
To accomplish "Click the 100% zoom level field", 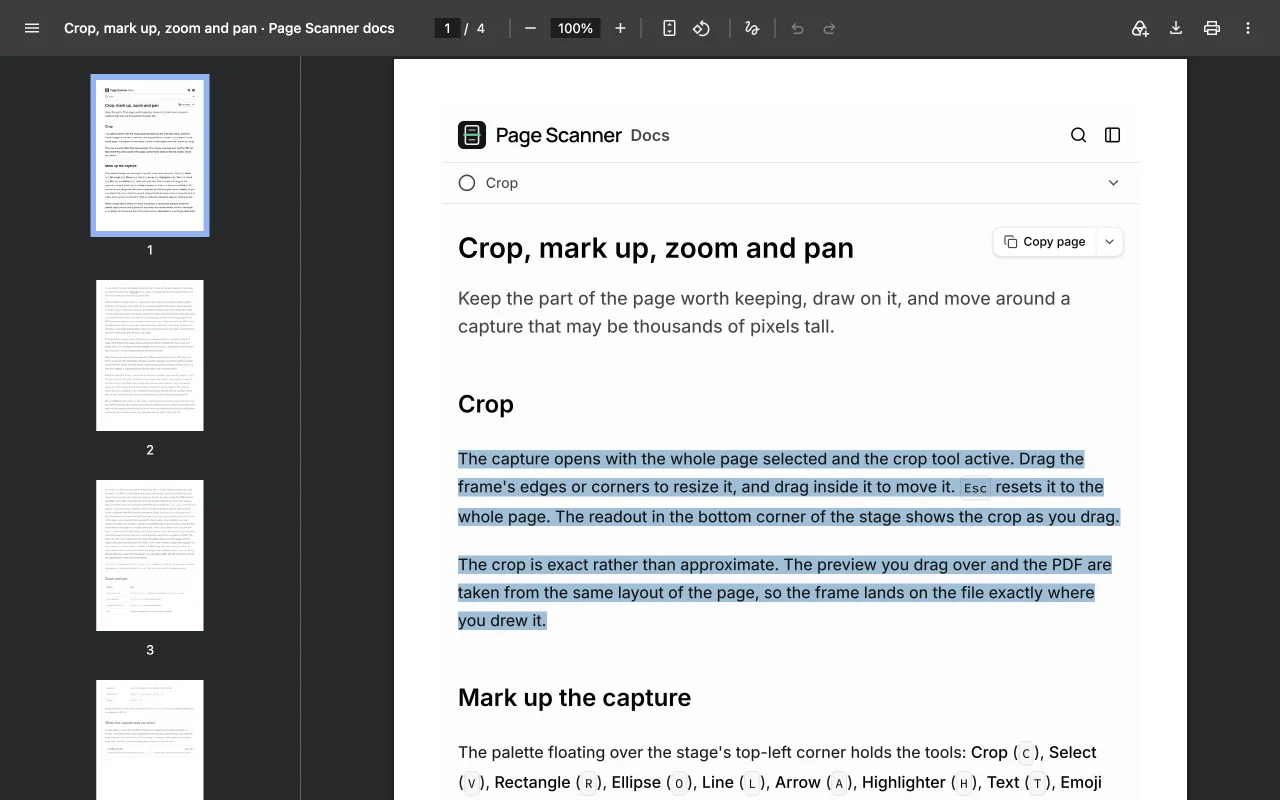I will coord(575,28).
